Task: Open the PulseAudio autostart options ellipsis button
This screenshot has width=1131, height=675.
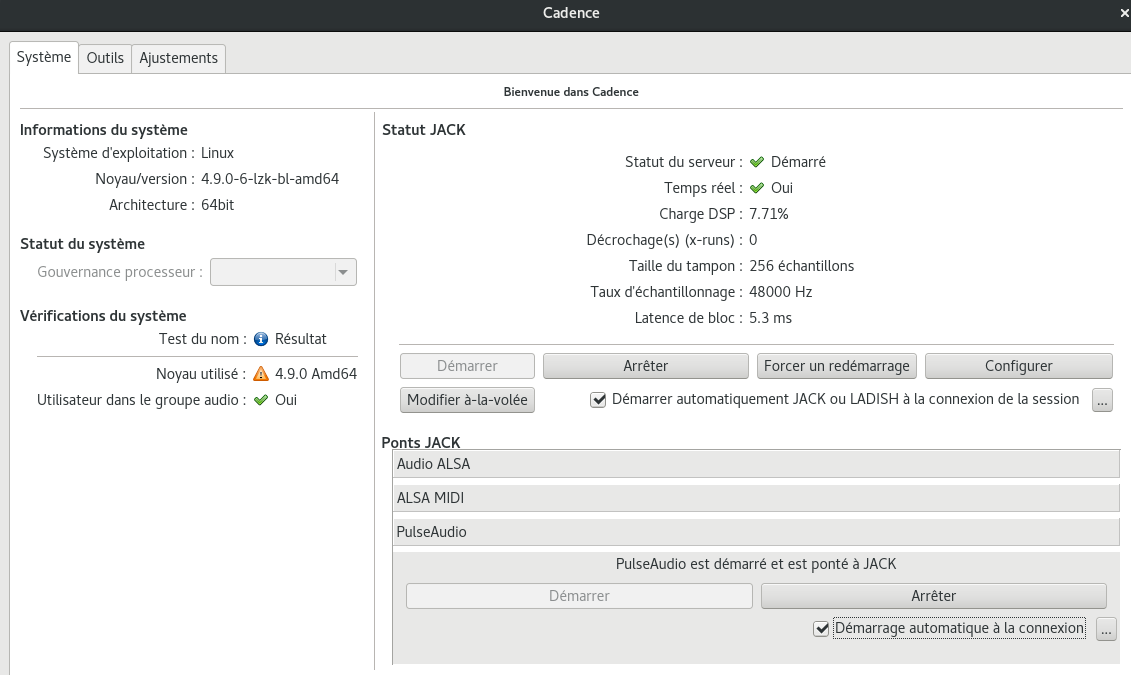Action: 1106,629
